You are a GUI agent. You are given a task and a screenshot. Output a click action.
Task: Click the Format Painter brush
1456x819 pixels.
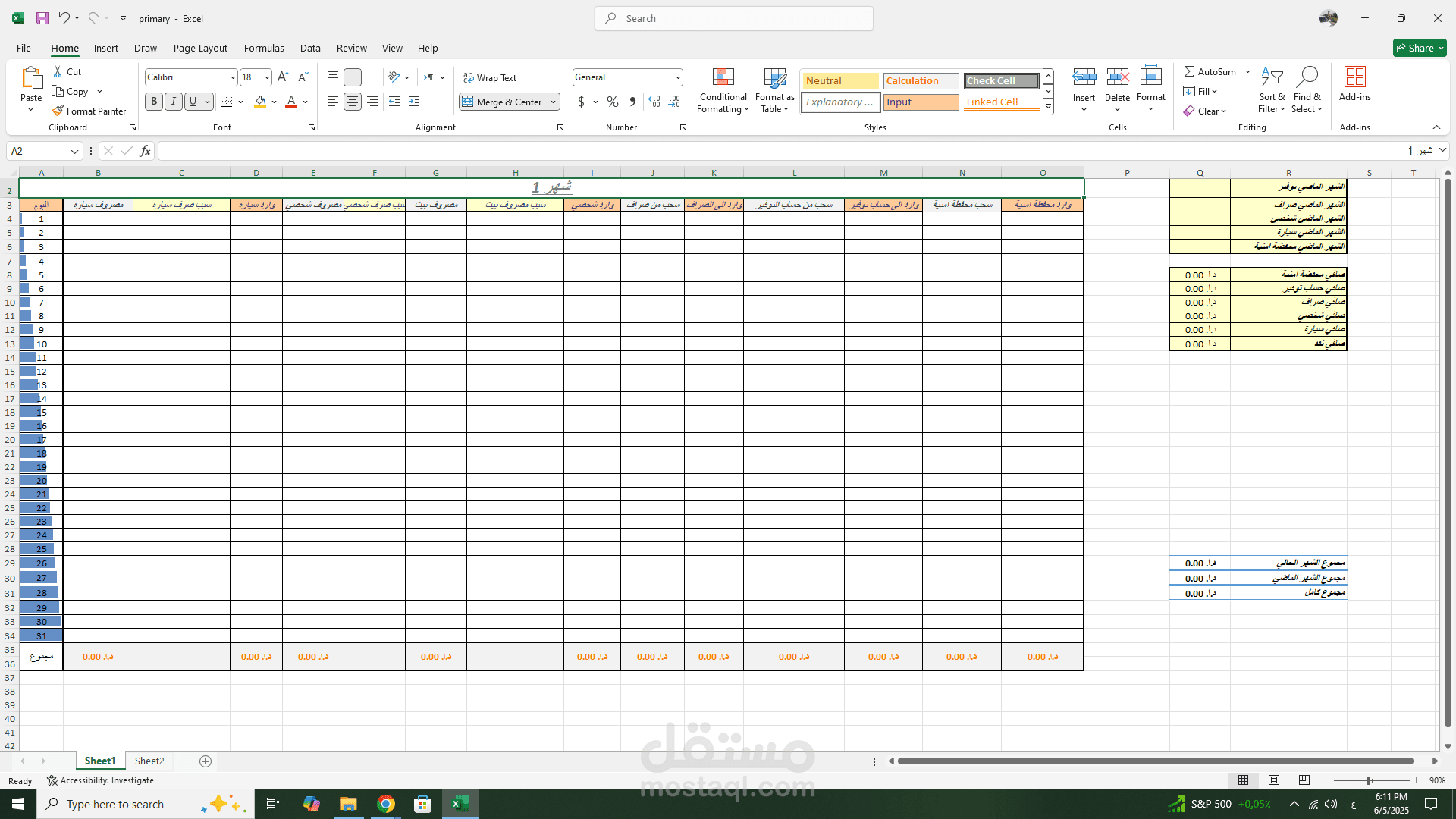pyautogui.click(x=58, y=111)
